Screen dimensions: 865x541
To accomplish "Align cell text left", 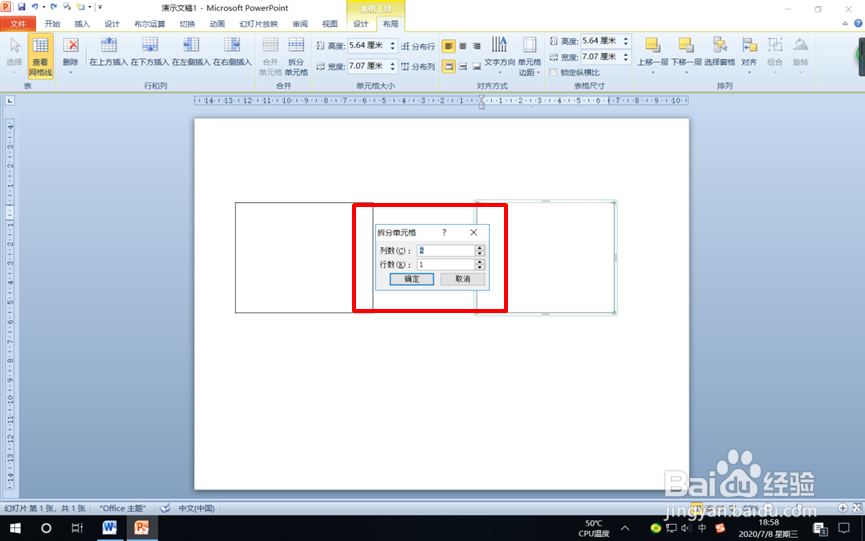I will [449, 46].
